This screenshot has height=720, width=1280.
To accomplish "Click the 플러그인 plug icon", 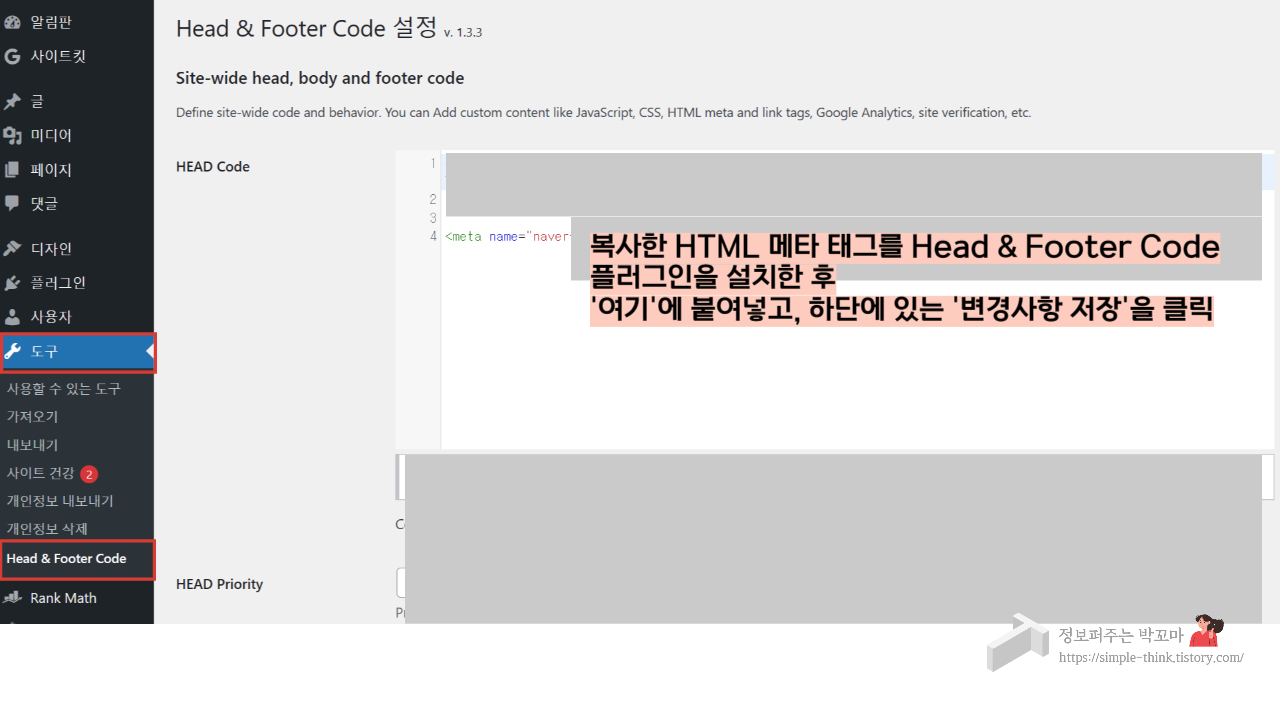I will point(12,282).
